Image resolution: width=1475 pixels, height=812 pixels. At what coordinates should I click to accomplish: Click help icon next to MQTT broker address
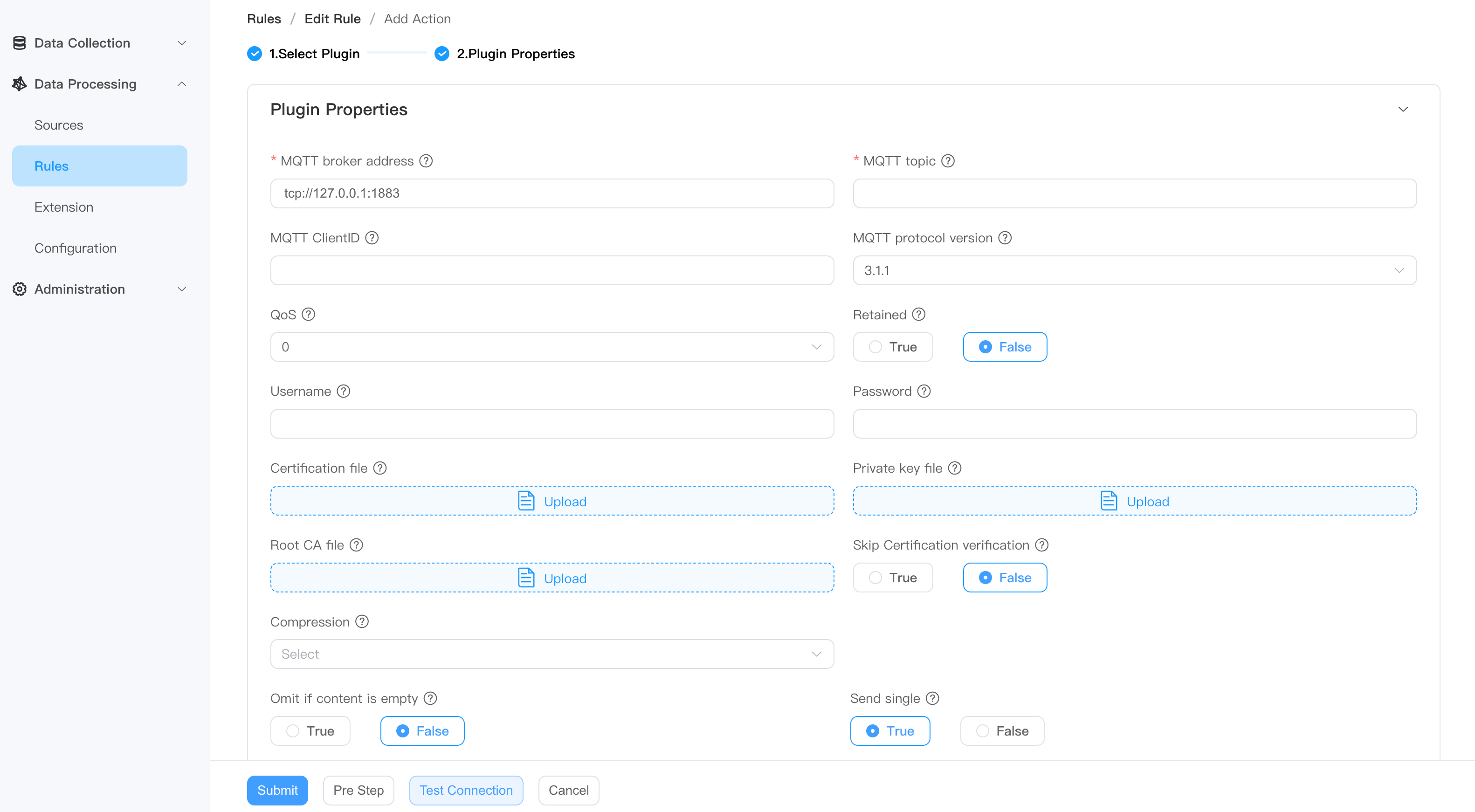426,161
